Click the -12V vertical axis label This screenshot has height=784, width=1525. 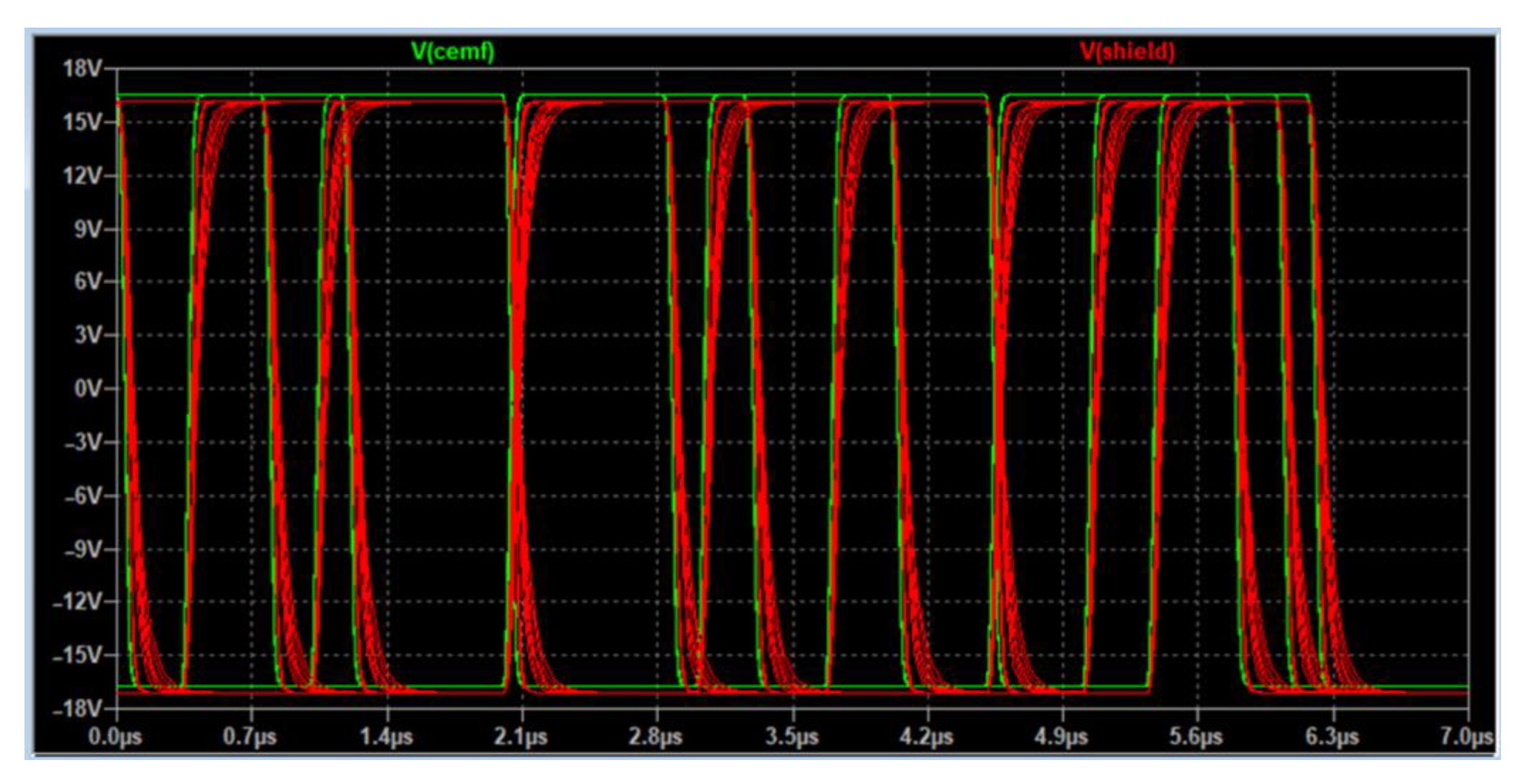pos(78,602)
